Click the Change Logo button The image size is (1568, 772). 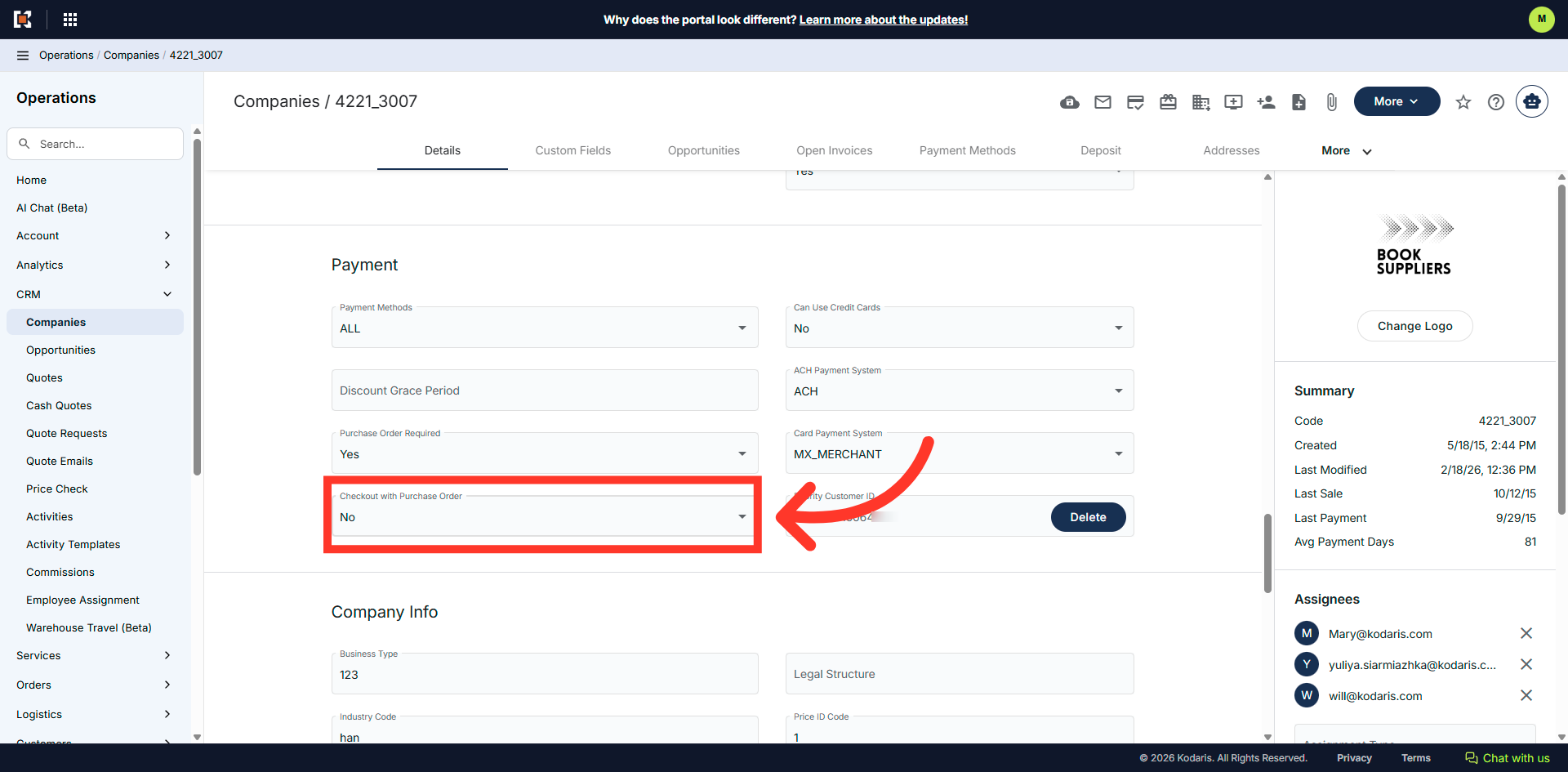1415,326
